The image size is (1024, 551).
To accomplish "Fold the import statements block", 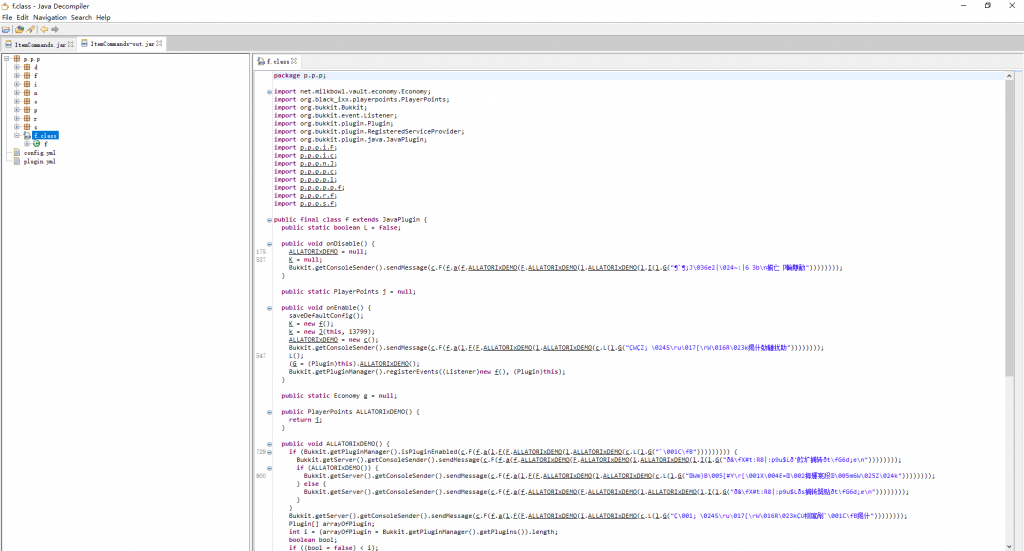I will point(269,92).
